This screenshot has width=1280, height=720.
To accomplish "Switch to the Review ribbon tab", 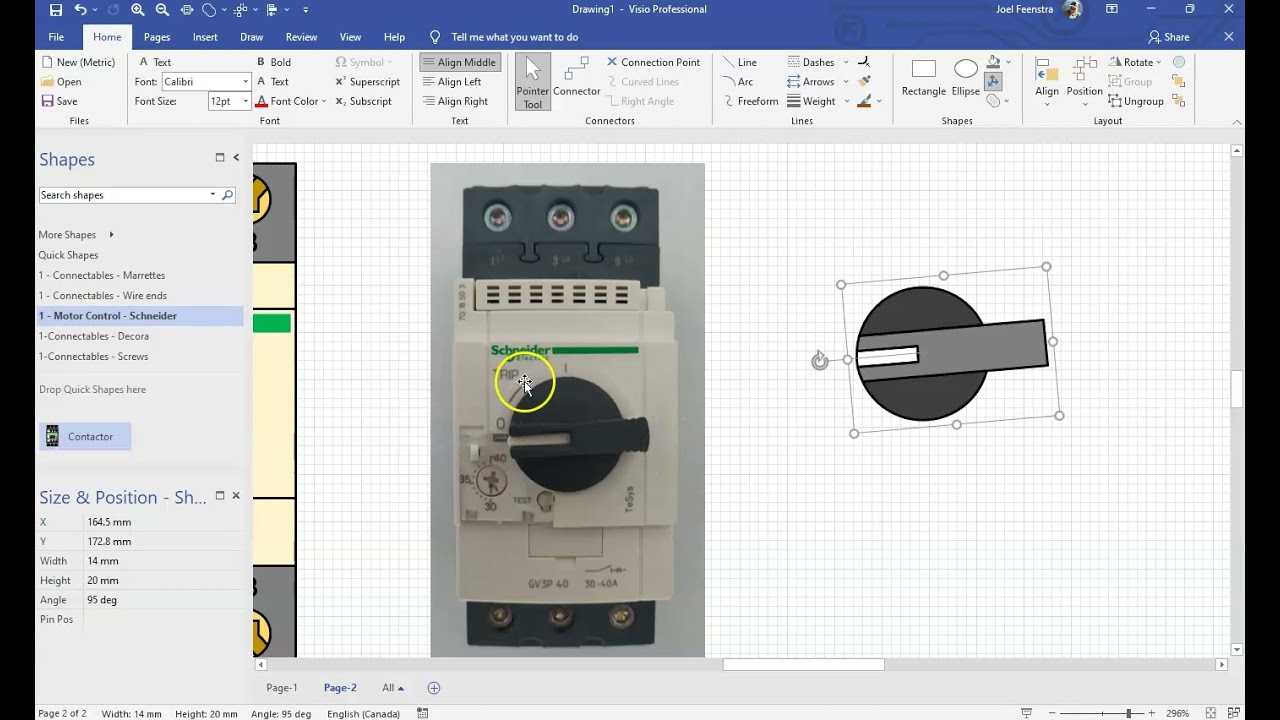I will (301, 37).
